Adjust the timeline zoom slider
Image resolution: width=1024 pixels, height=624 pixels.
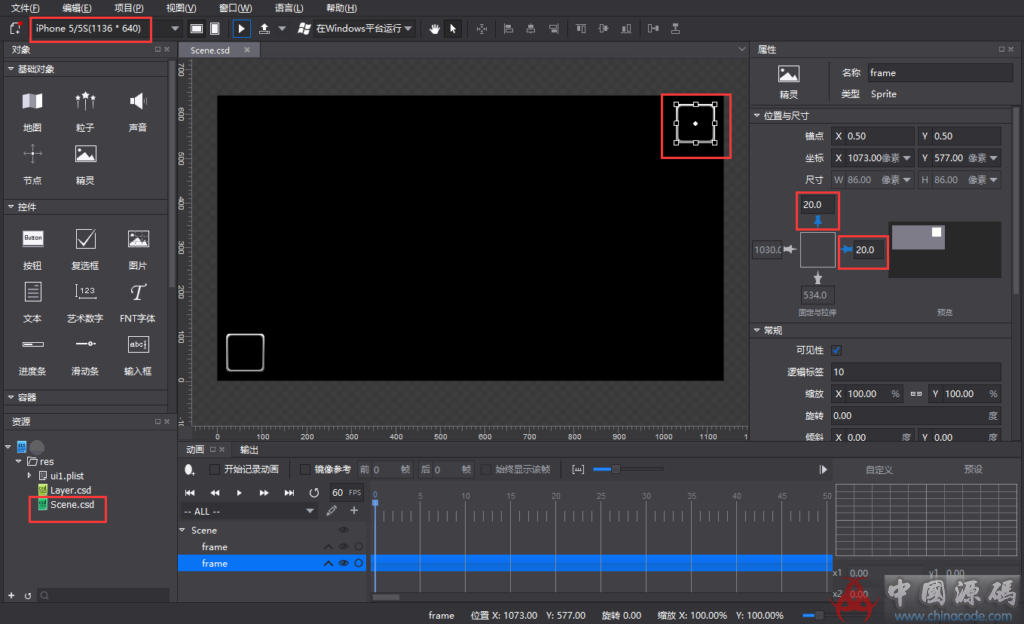coord(615,469)
